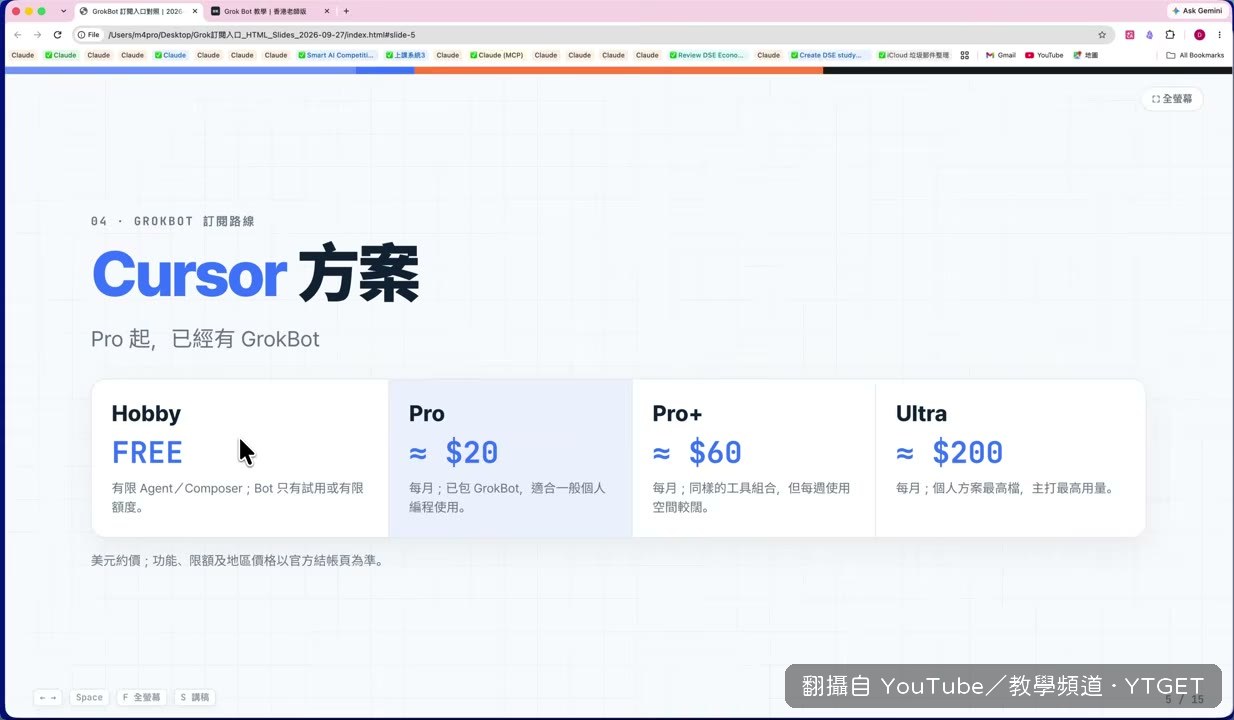
Task: Click the File site-info chip
Action: (89, 34)
